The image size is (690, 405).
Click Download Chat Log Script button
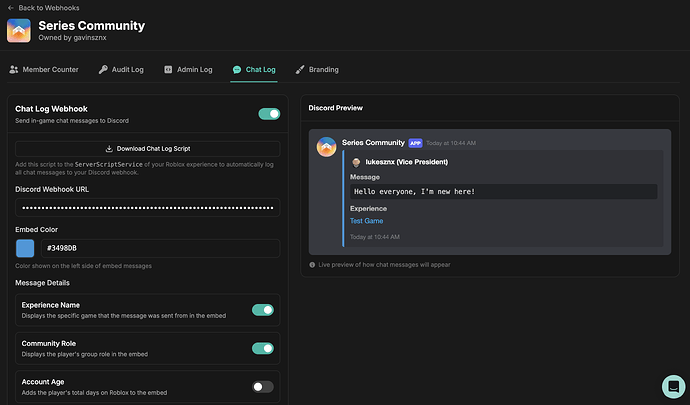click(x=146, y=148)
